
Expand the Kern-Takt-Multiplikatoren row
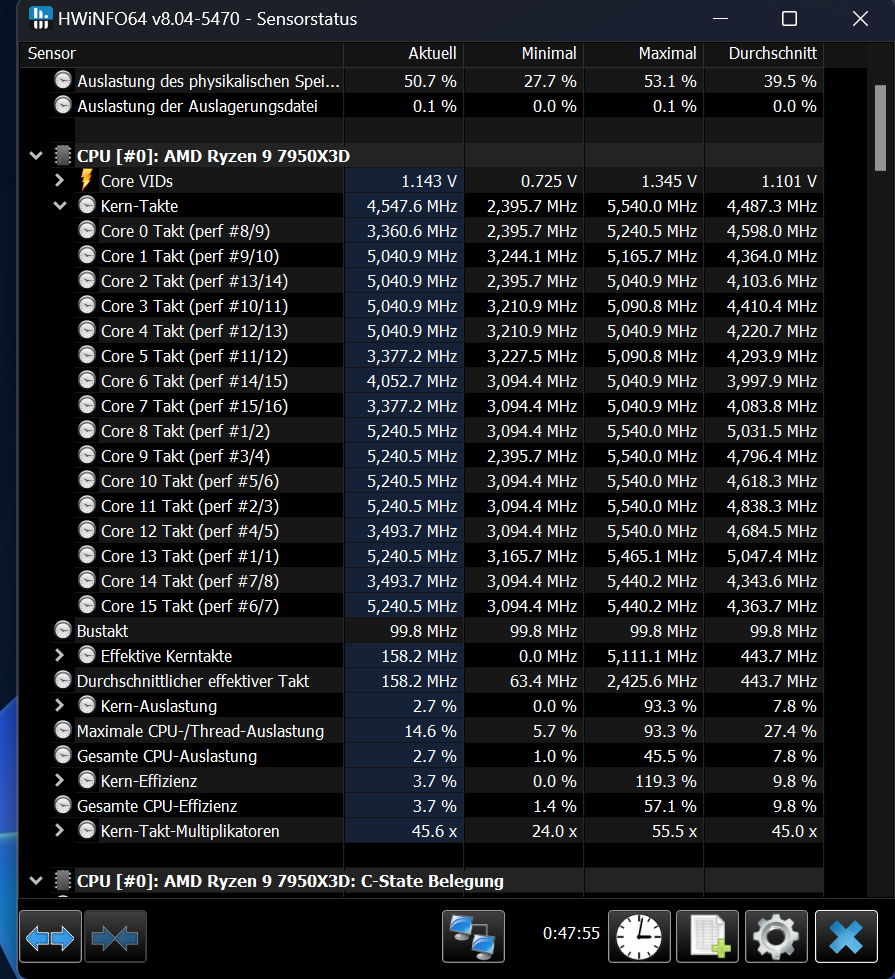tap(59, 830)
